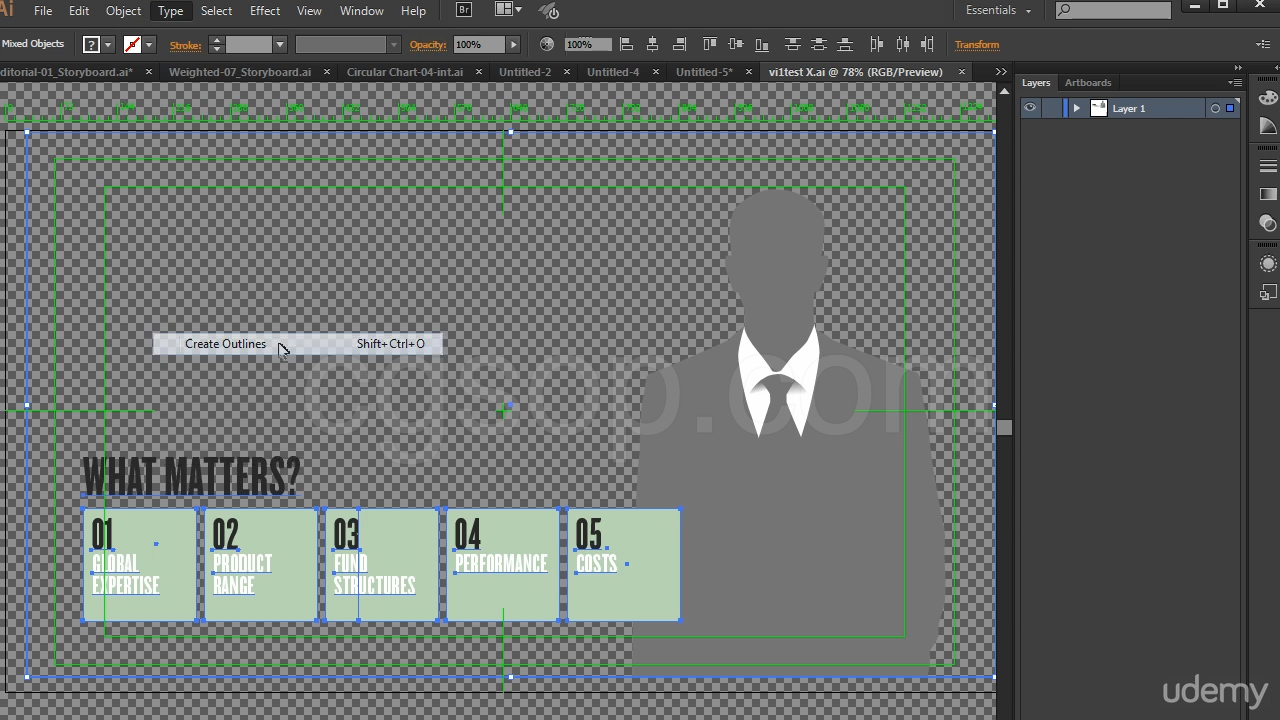
Task: Expand the Layer 1 disclosure triangle
Action: (x=1077, y=108)
